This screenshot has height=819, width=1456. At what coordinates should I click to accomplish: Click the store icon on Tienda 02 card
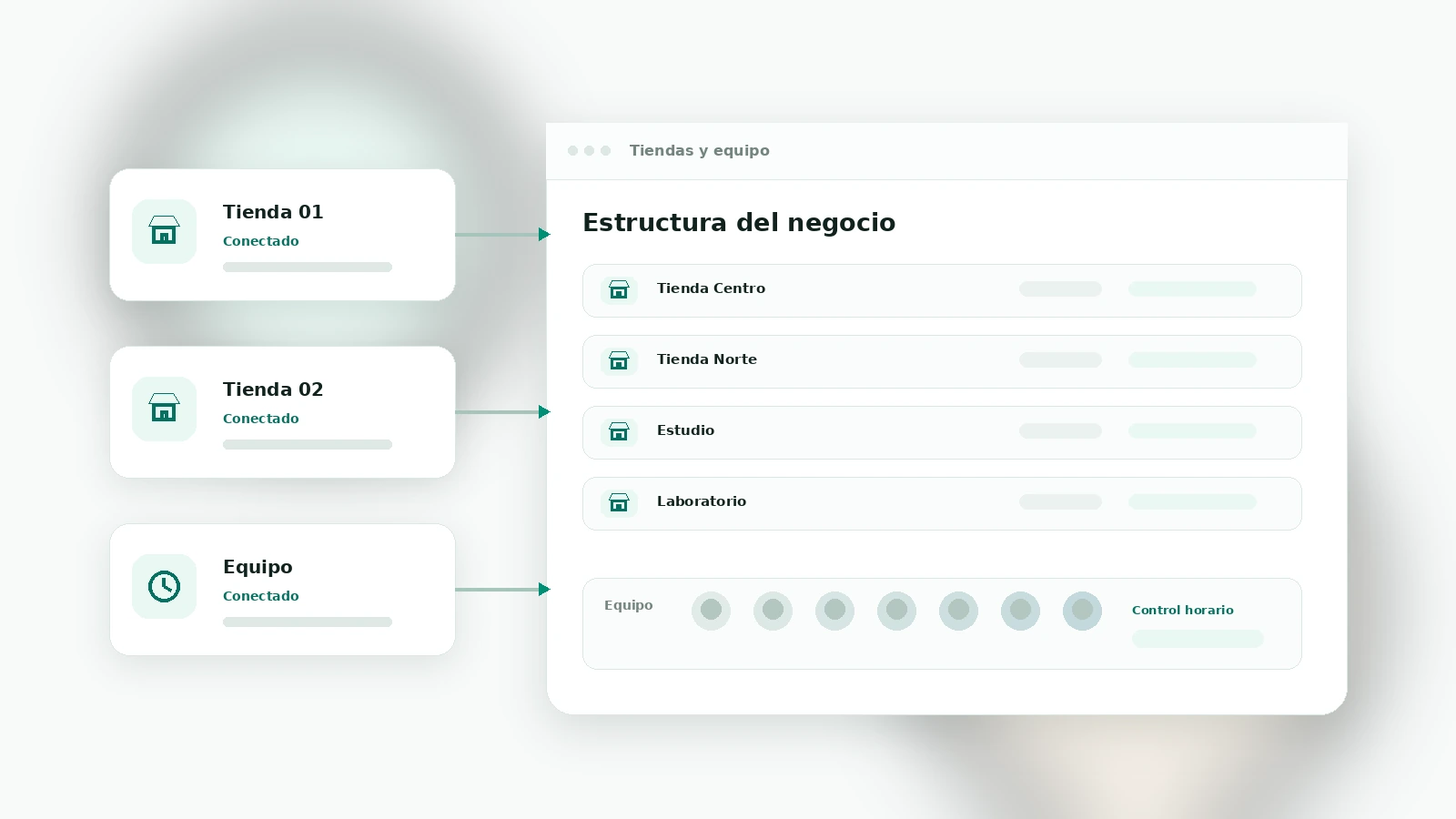click(x=164, y=409)
